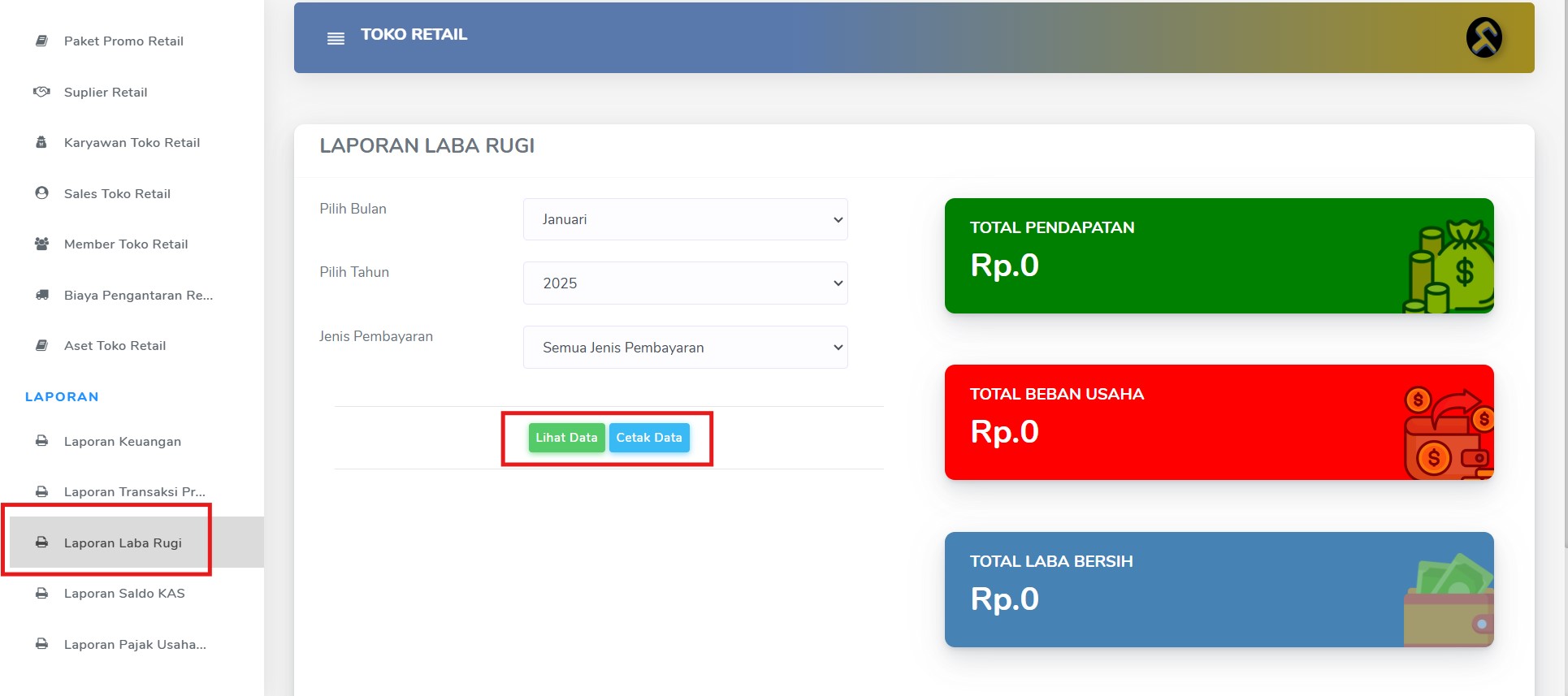The width and height of the screenshot is (1568, 696).
Task: Click the blue Cetak Data button
Action: [649, 438]
